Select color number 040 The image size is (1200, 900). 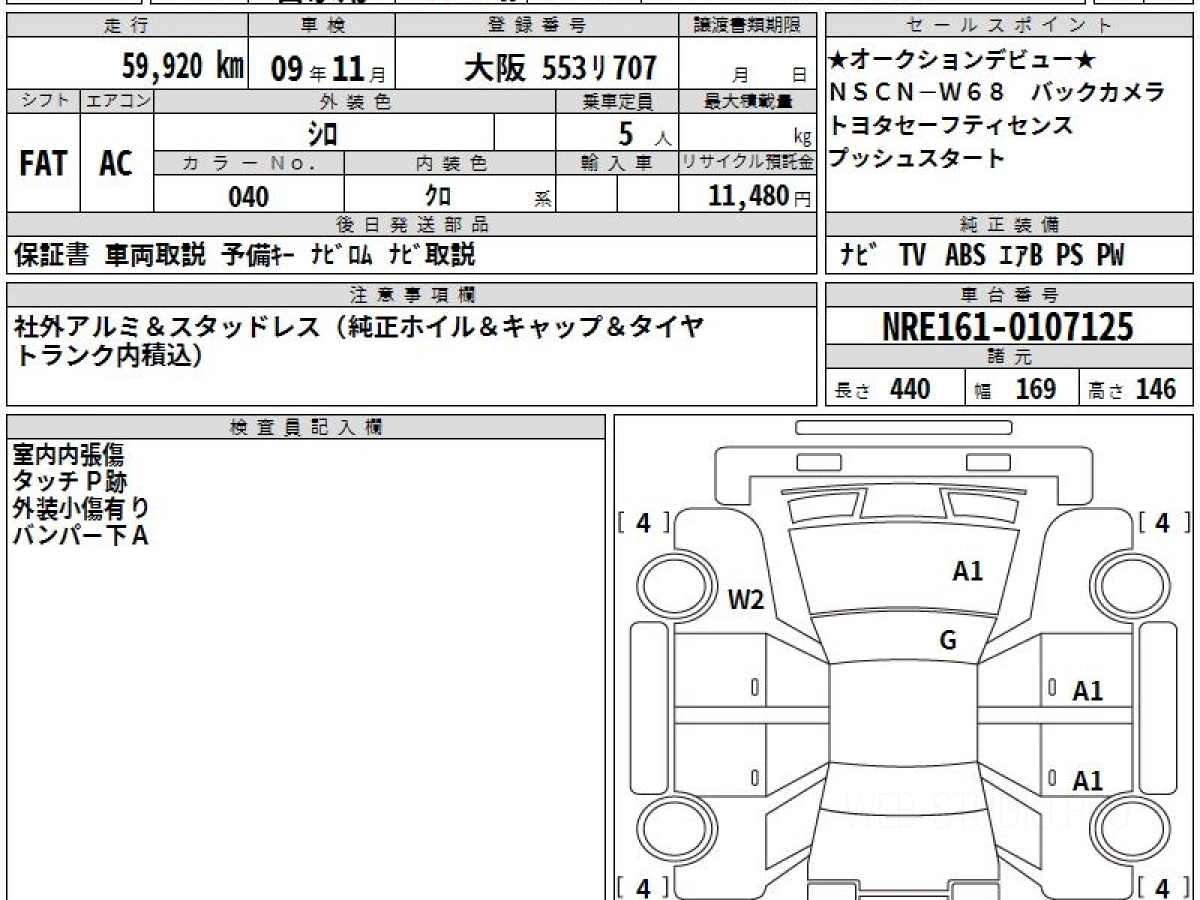coord(249,197)
